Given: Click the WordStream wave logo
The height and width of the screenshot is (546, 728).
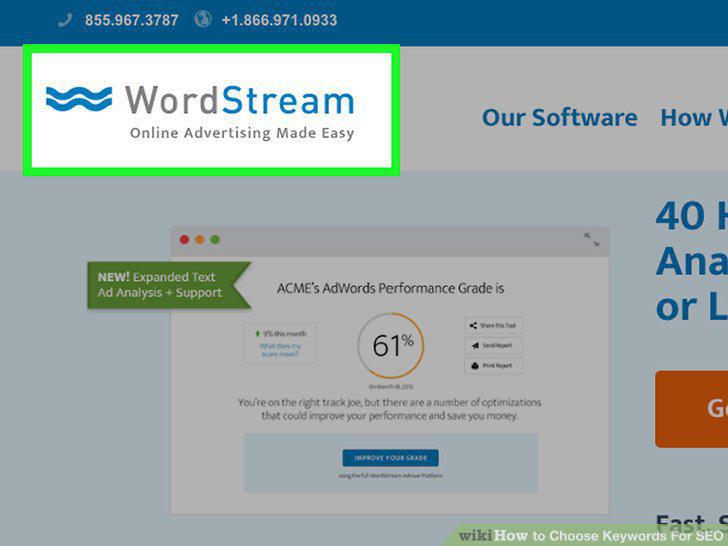Looking at the screenshot, I should coord(79,99).
